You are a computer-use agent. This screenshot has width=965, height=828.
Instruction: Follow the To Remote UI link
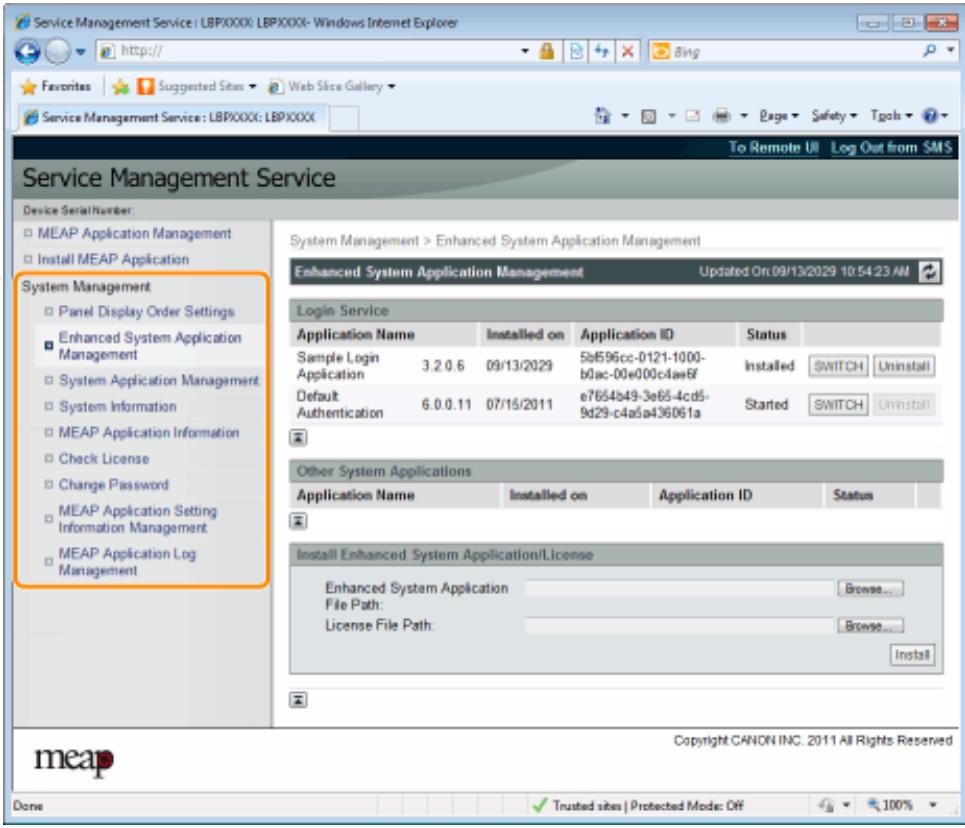[x=774, y=148]
